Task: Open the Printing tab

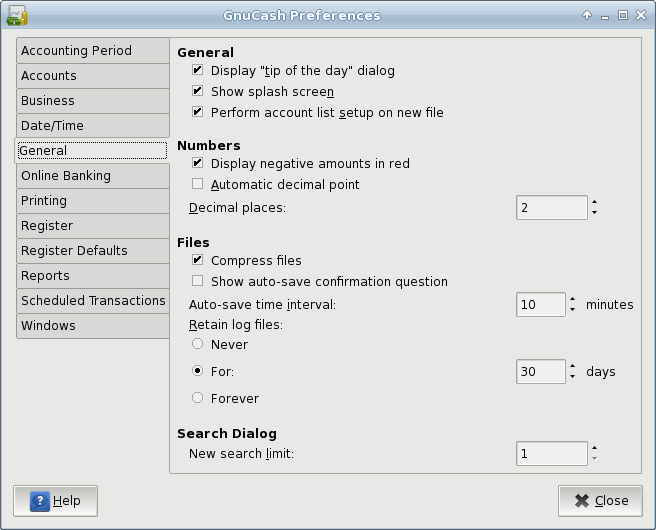Action: tap(93, 201)
